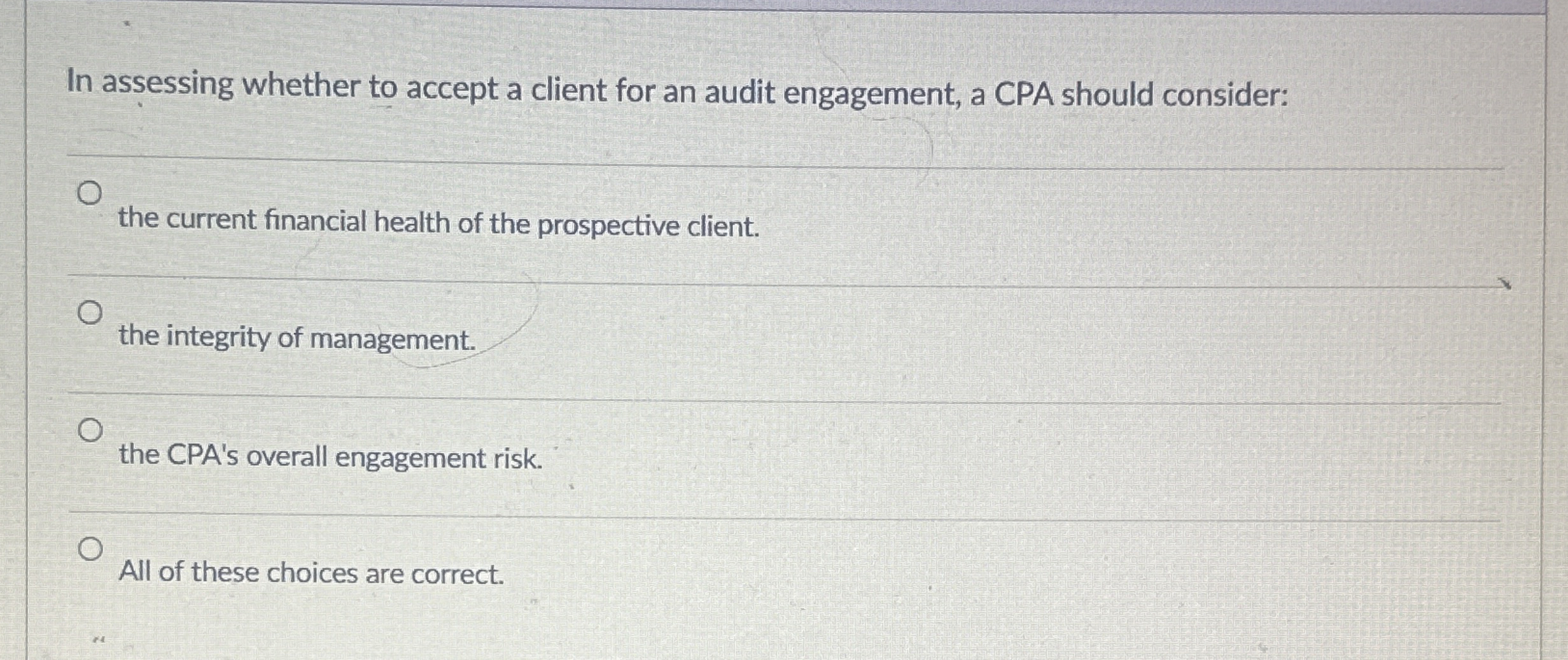Image resolution: width=1568 pixels, height=660 pixels.
Task: Select the radio button for all choices correct
Action: [90, 548]
